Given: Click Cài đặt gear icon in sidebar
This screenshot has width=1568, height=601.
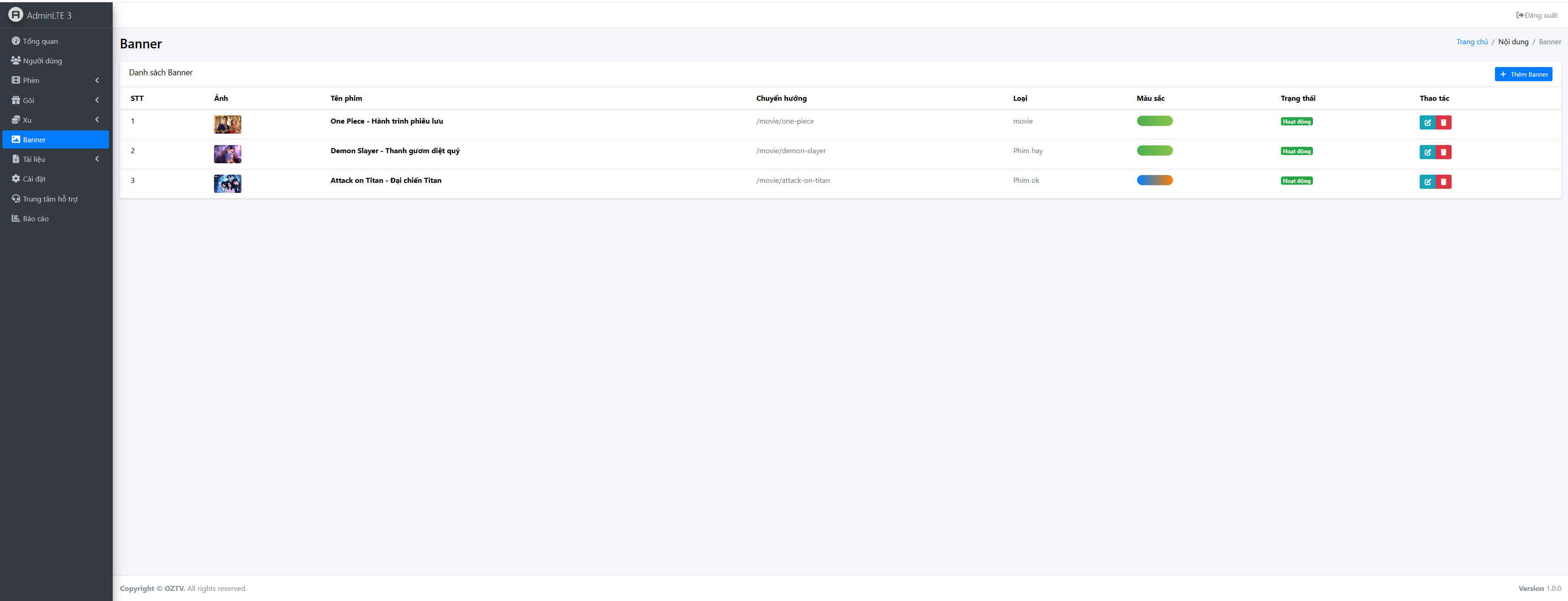Looking at the screenshot, I should 16,179.
